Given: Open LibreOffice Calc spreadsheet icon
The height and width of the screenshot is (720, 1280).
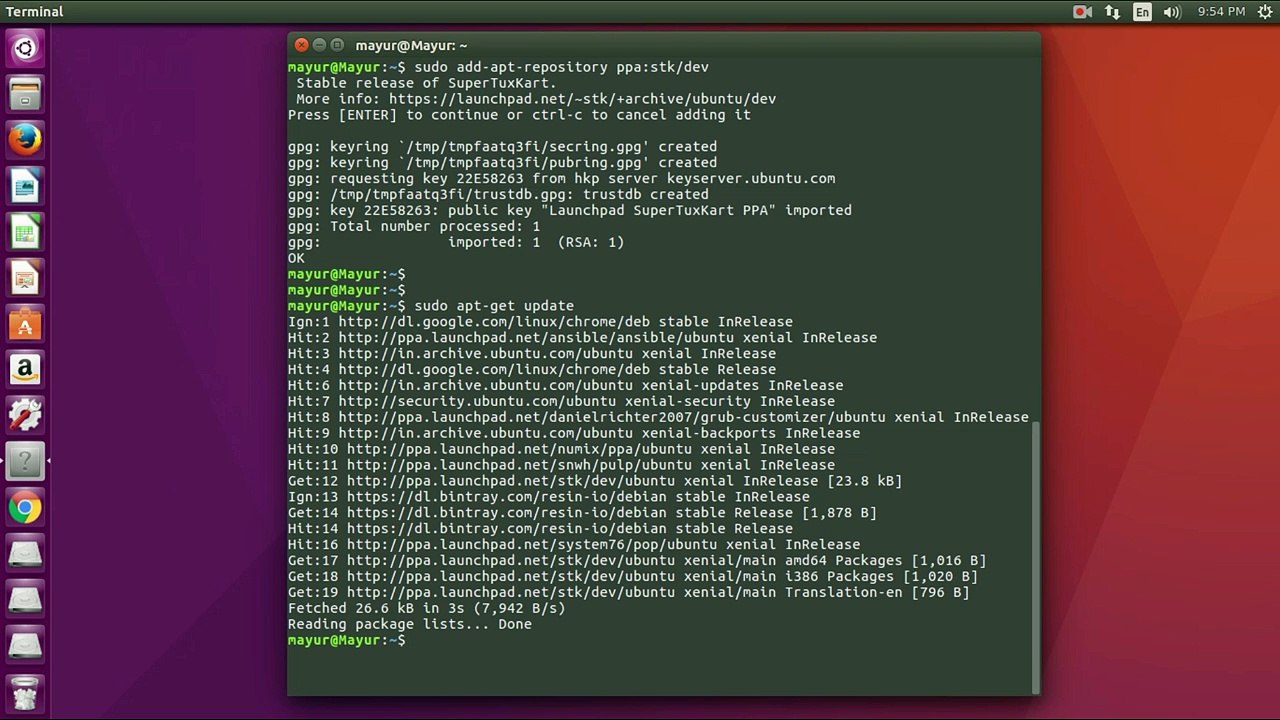Looking at the screenshot, I should tap(25, 233).
